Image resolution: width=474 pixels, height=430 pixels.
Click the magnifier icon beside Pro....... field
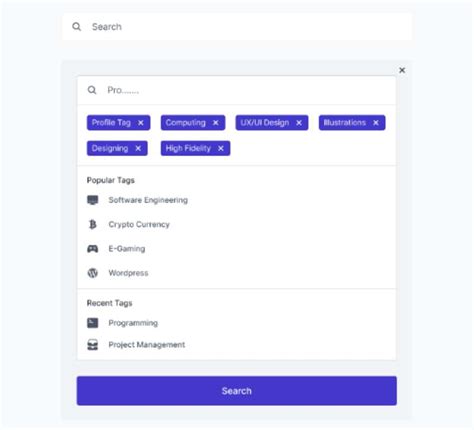click(x=92, y=90)
